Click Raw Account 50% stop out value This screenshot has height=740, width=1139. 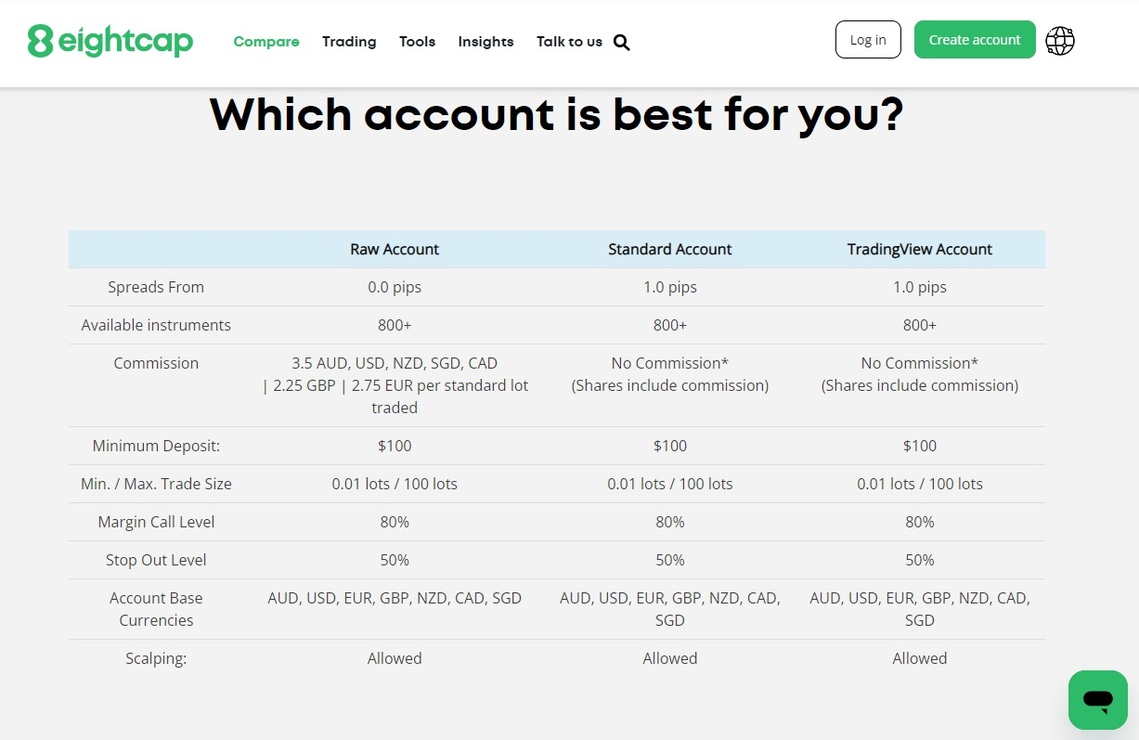coord(394,560)
